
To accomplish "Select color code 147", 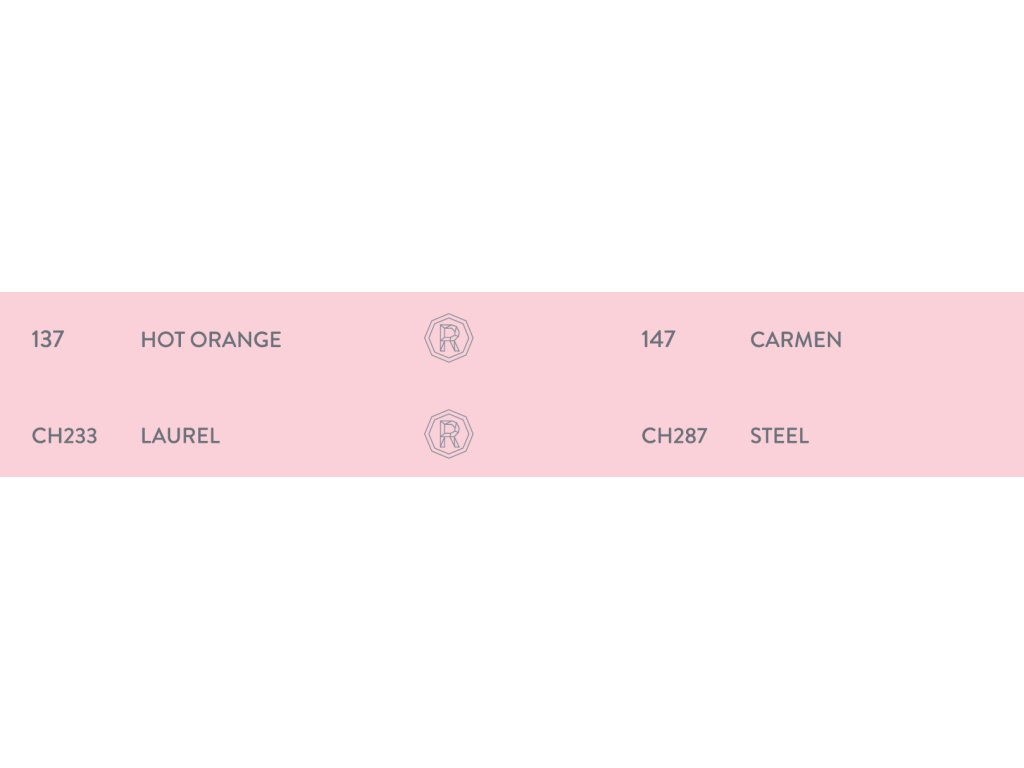I will [x=658, y=339].
